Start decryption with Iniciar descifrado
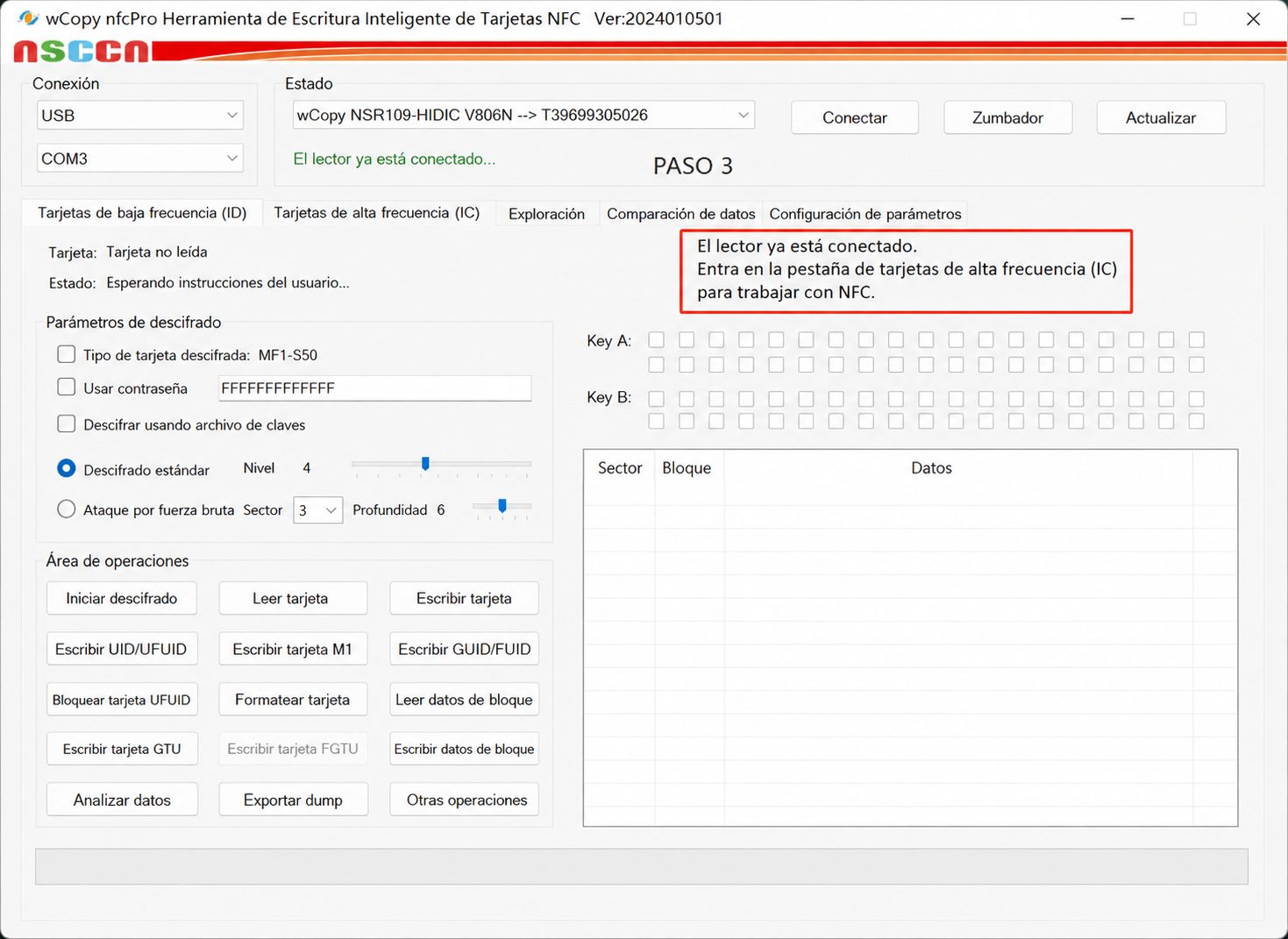 [x=122, y=599]
